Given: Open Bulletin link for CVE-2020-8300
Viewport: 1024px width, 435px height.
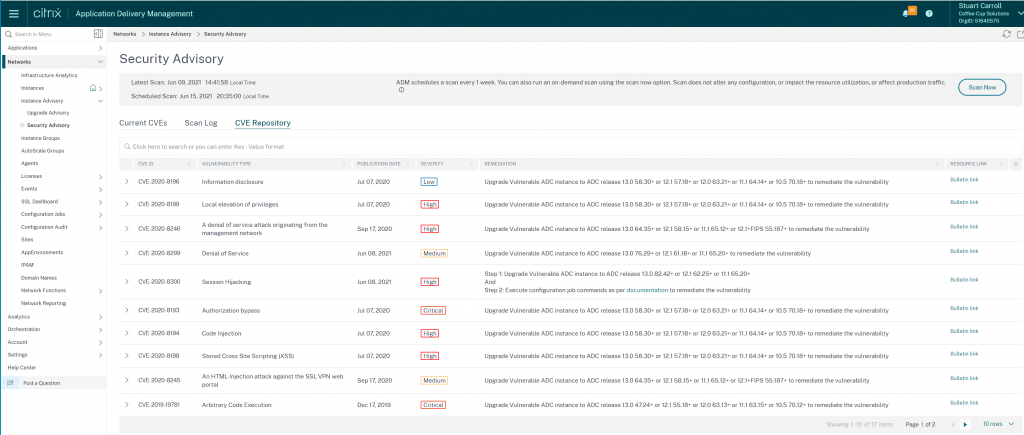Looking at the screenshot, I should click(x=964, y=280).
